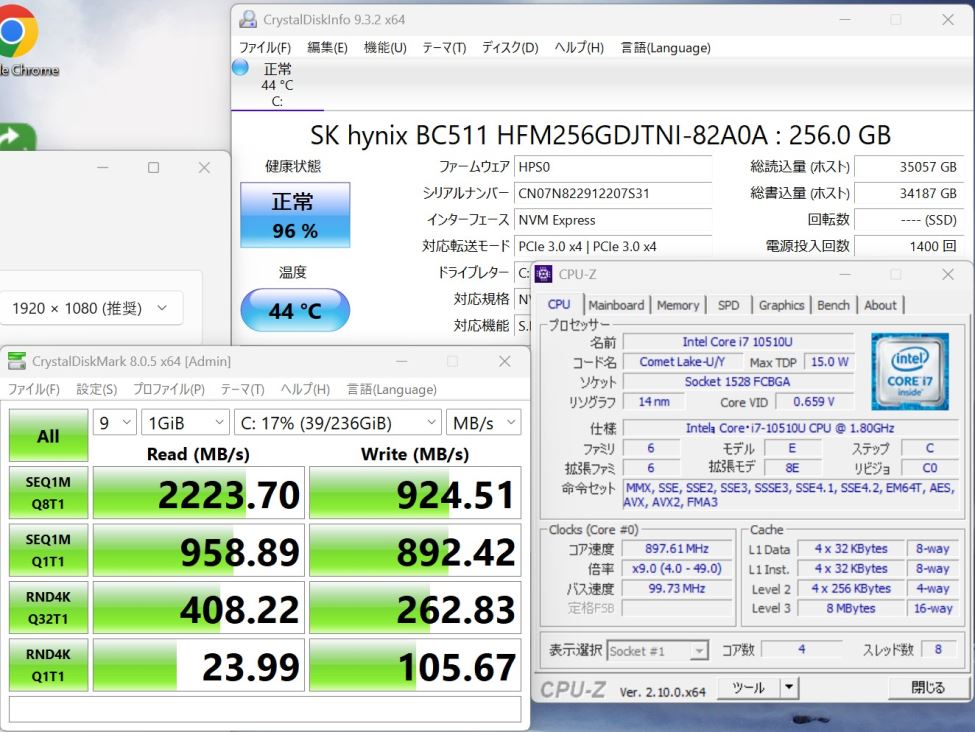Image resolution: width=975 pixels, height=732 pixels.
Task: Click the blue health status orb for drive C:
Action: click(240, 67)
